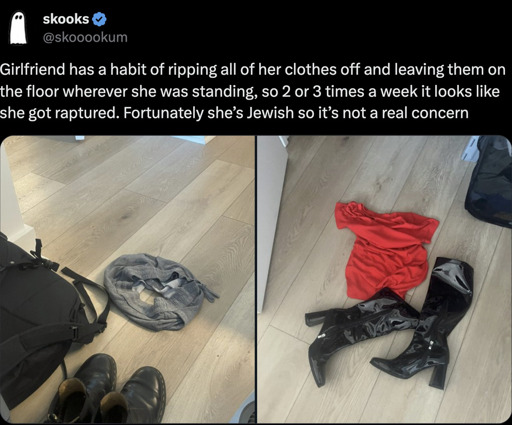
Task: Visit the @skooookum handle
Action: [85, 37]
